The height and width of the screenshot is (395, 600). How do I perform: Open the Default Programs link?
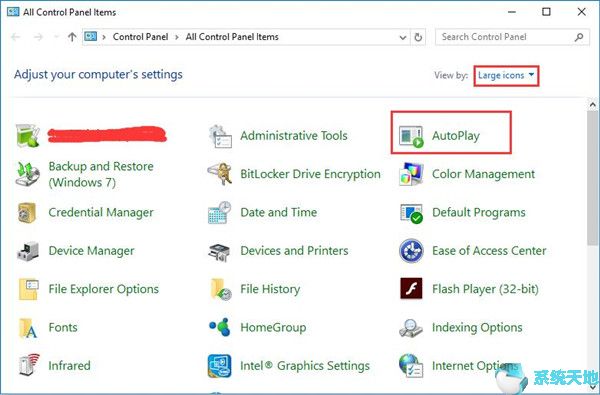pos(479,212)
